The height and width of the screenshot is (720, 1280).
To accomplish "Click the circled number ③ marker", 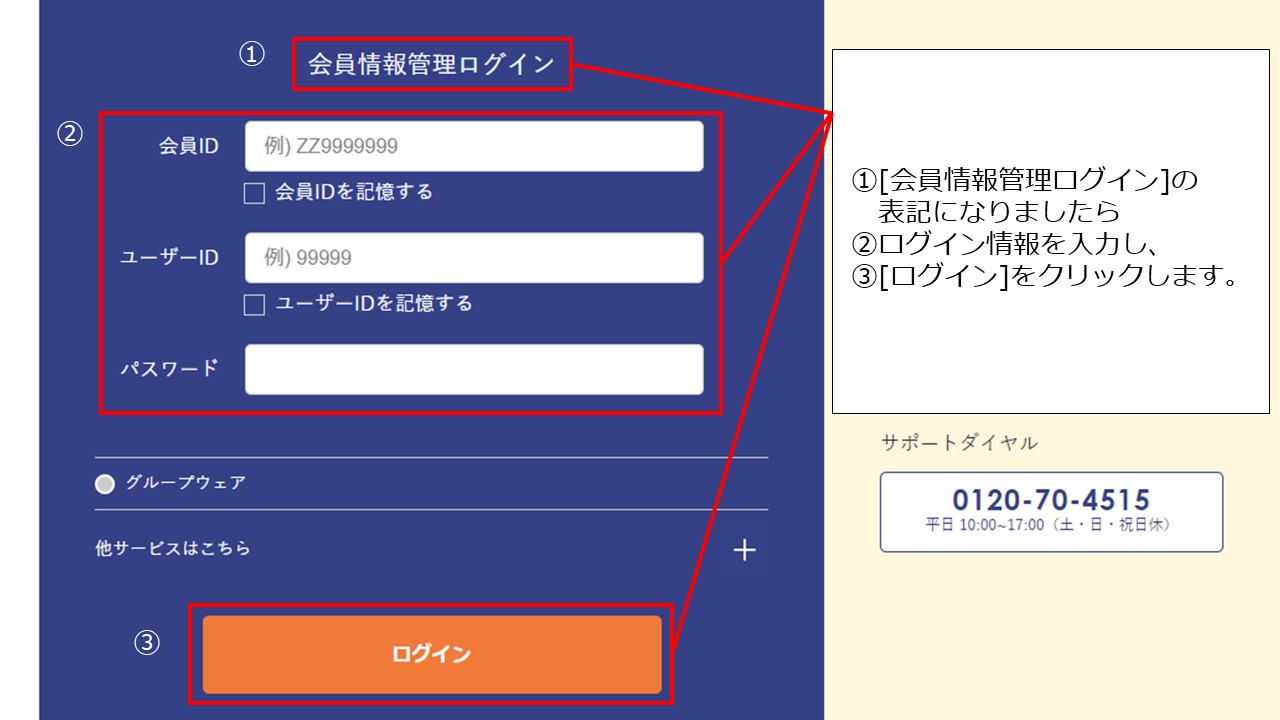I will tap(147, 643).
